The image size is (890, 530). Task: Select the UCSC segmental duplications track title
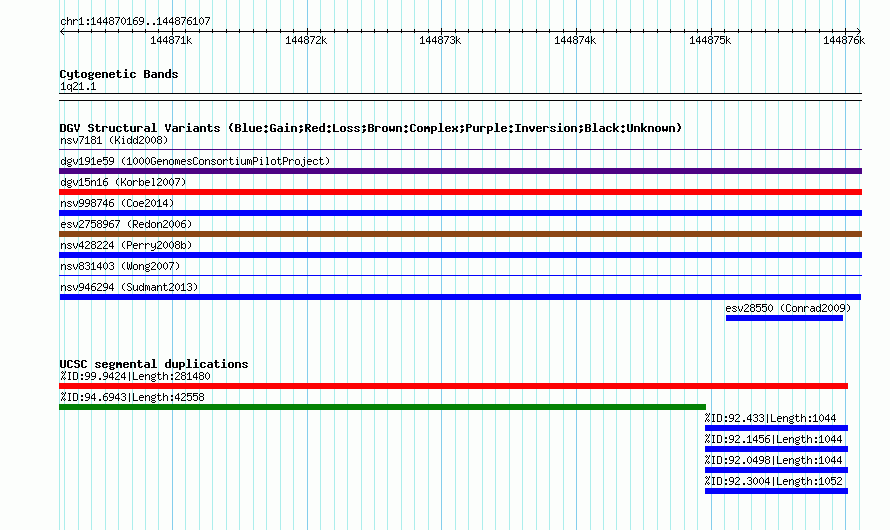[154, 364]
